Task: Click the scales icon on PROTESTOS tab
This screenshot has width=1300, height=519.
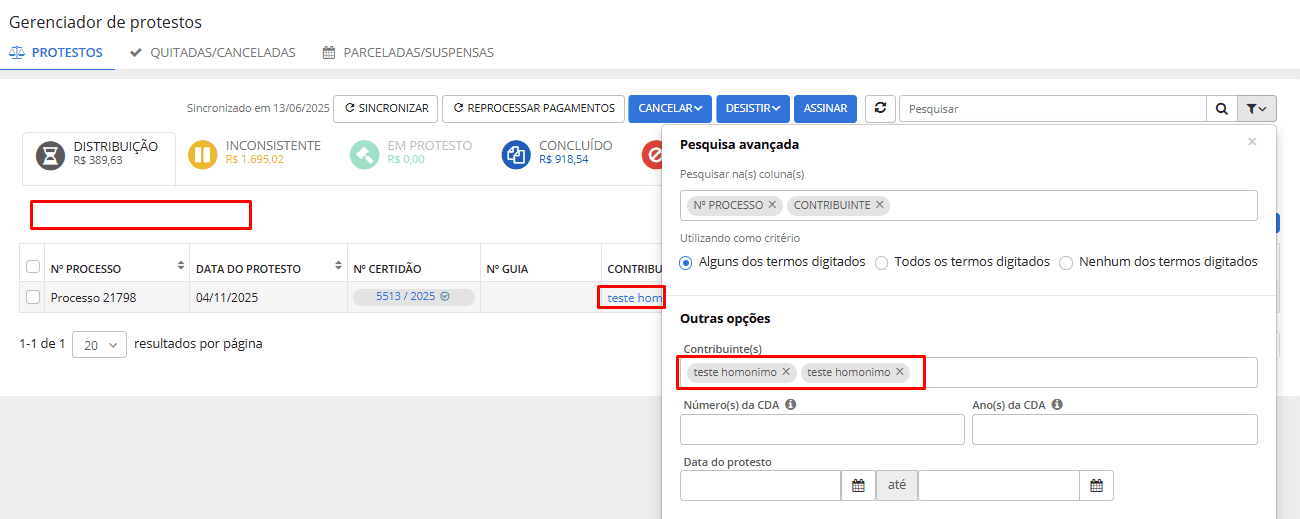Action: (17, 53)
